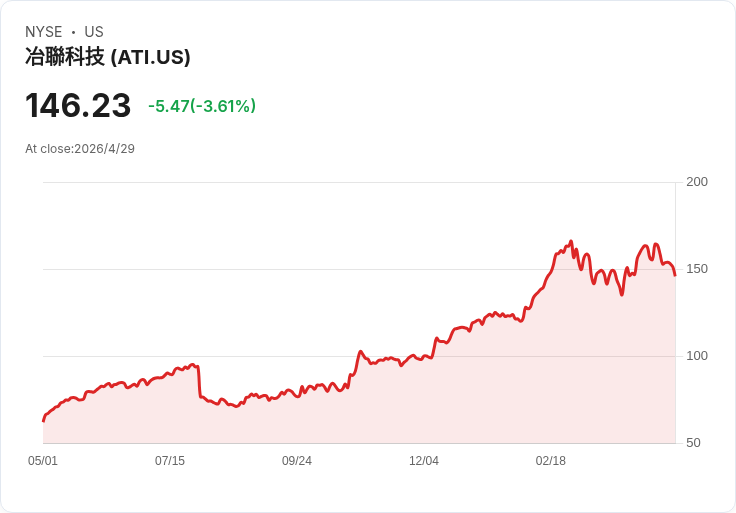Click the US market label

tap(94, 32)
